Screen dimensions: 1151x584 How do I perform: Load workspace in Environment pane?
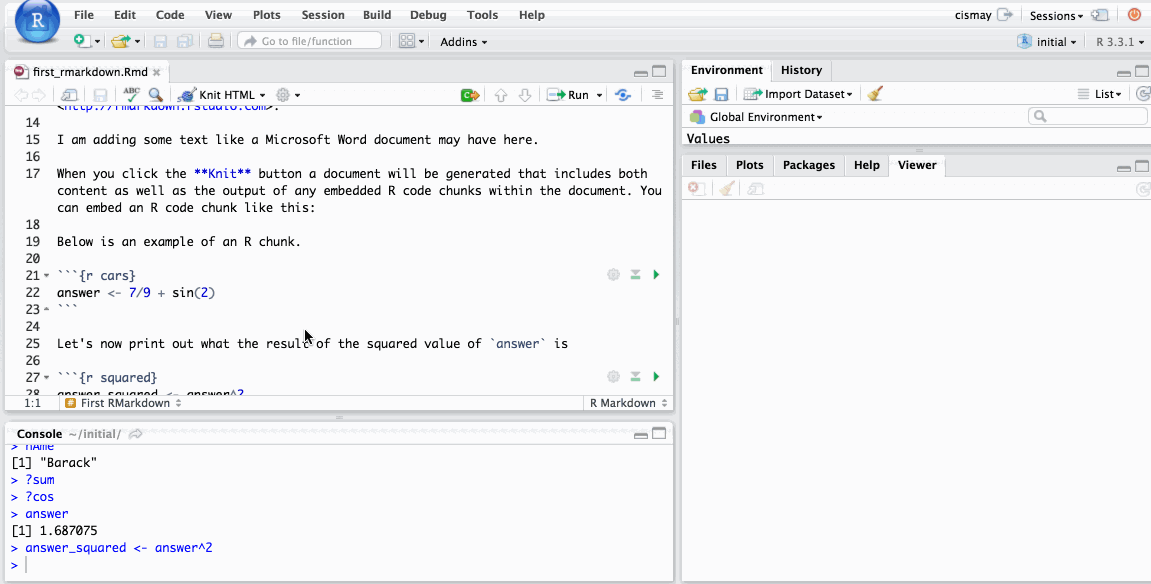point(697,94)
